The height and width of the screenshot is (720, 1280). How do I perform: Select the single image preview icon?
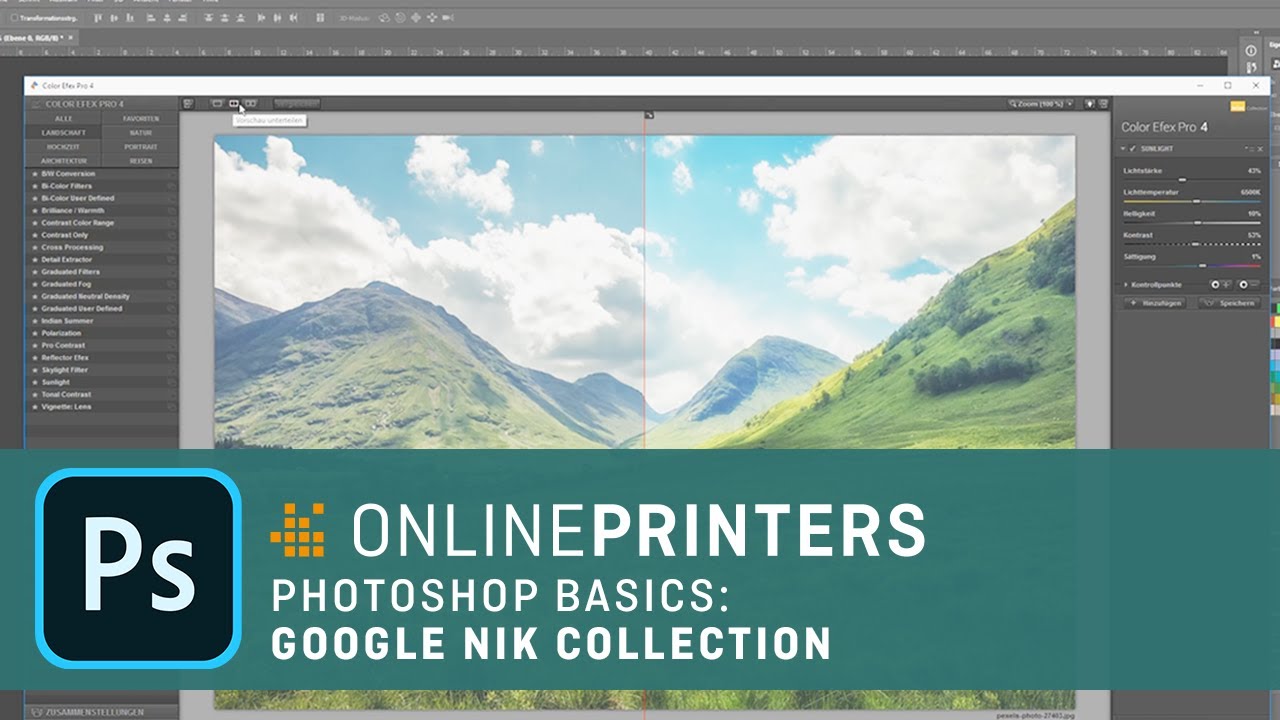[x=217, y=103]
